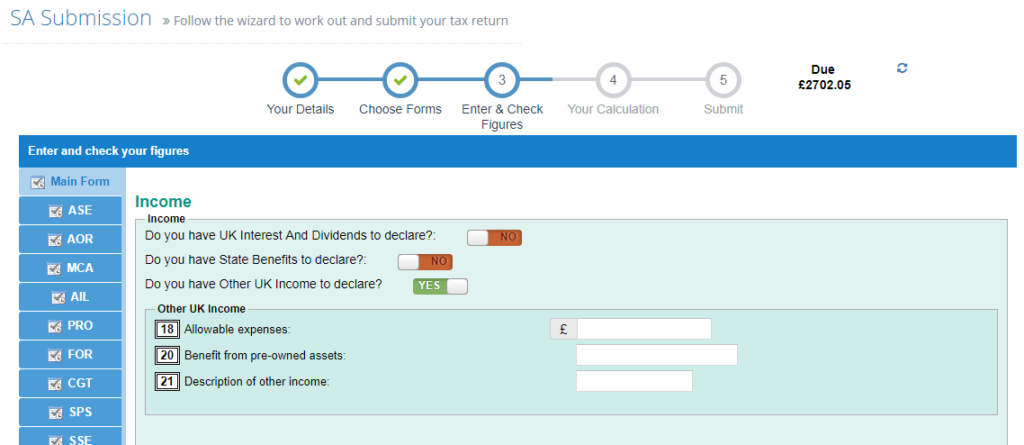Select the AIL sidebar tab
Screen dimensions: 1024x445
click(x=71, y=297)
